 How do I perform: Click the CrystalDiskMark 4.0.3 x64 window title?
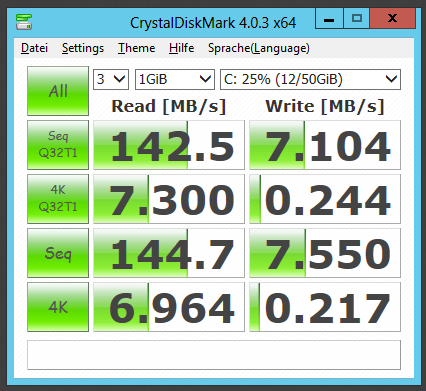[x=213, y=23]
